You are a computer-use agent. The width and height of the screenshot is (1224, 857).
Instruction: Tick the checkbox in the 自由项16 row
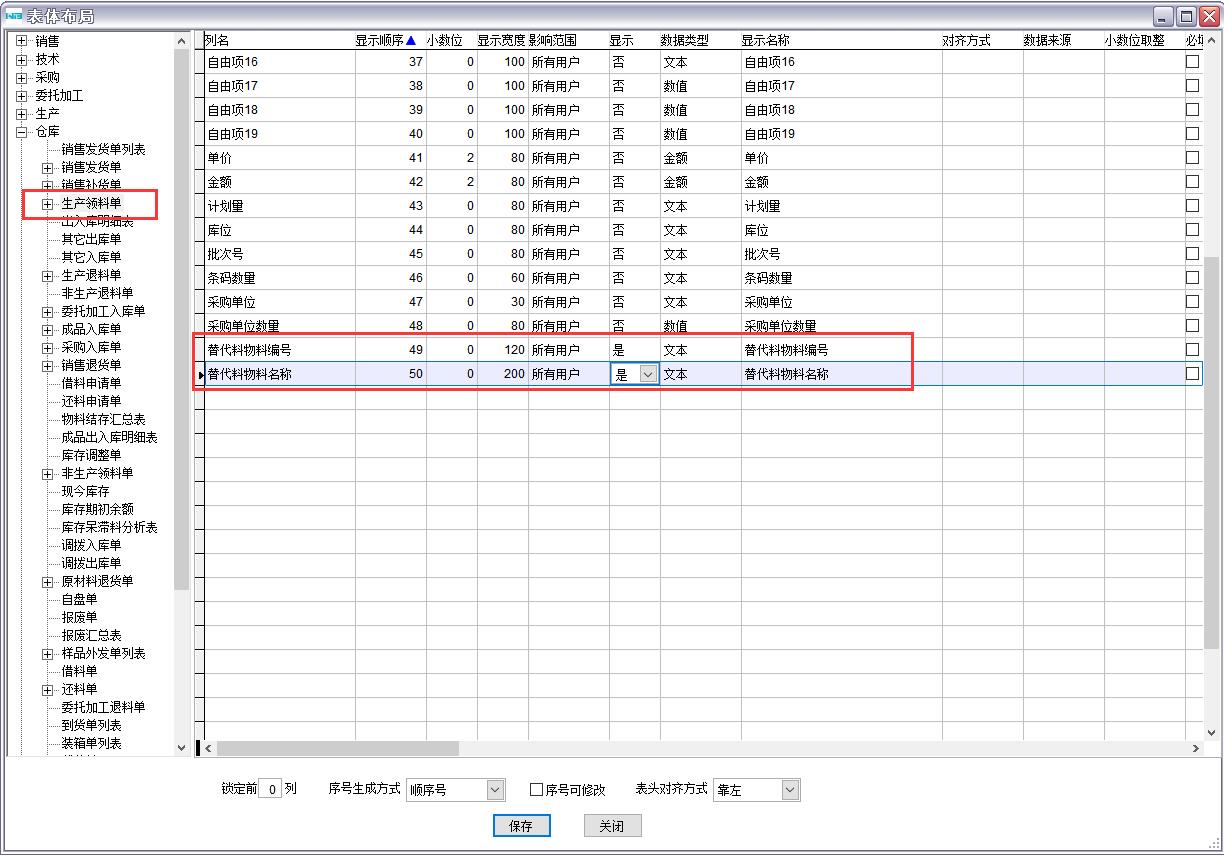coord(1192,61)
